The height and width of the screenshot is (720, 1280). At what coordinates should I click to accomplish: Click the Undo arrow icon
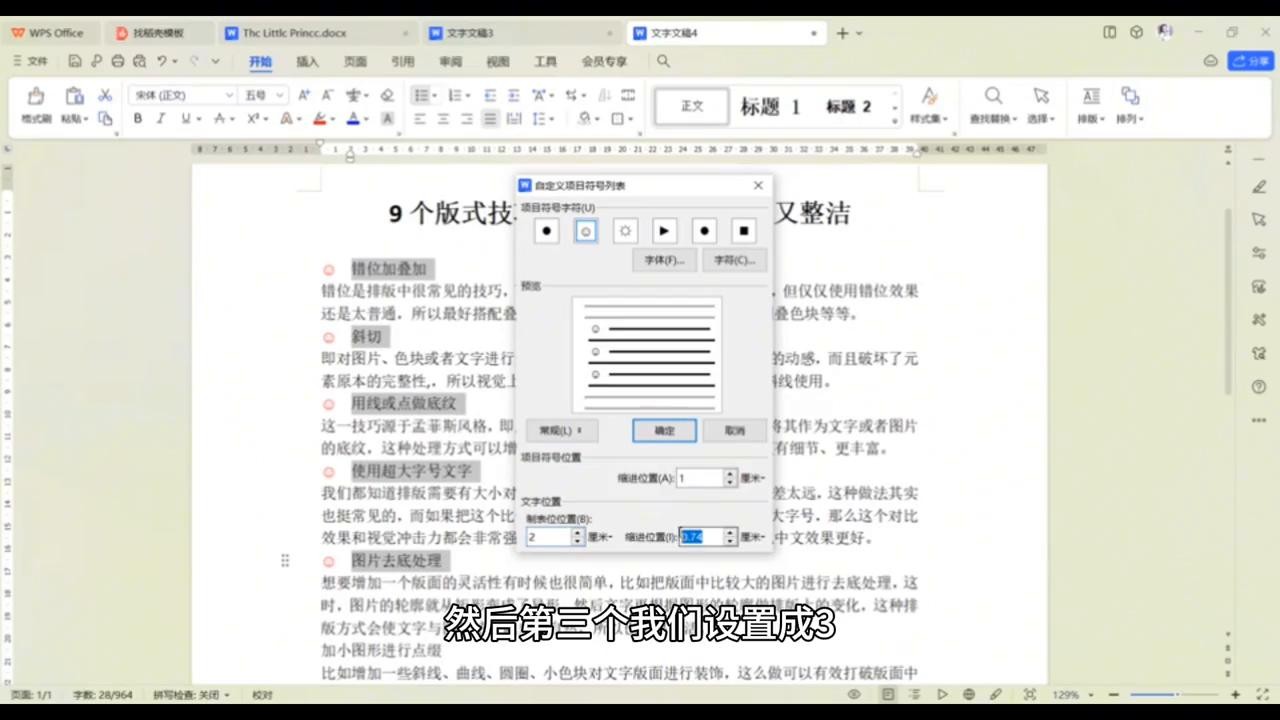point(162,61)
